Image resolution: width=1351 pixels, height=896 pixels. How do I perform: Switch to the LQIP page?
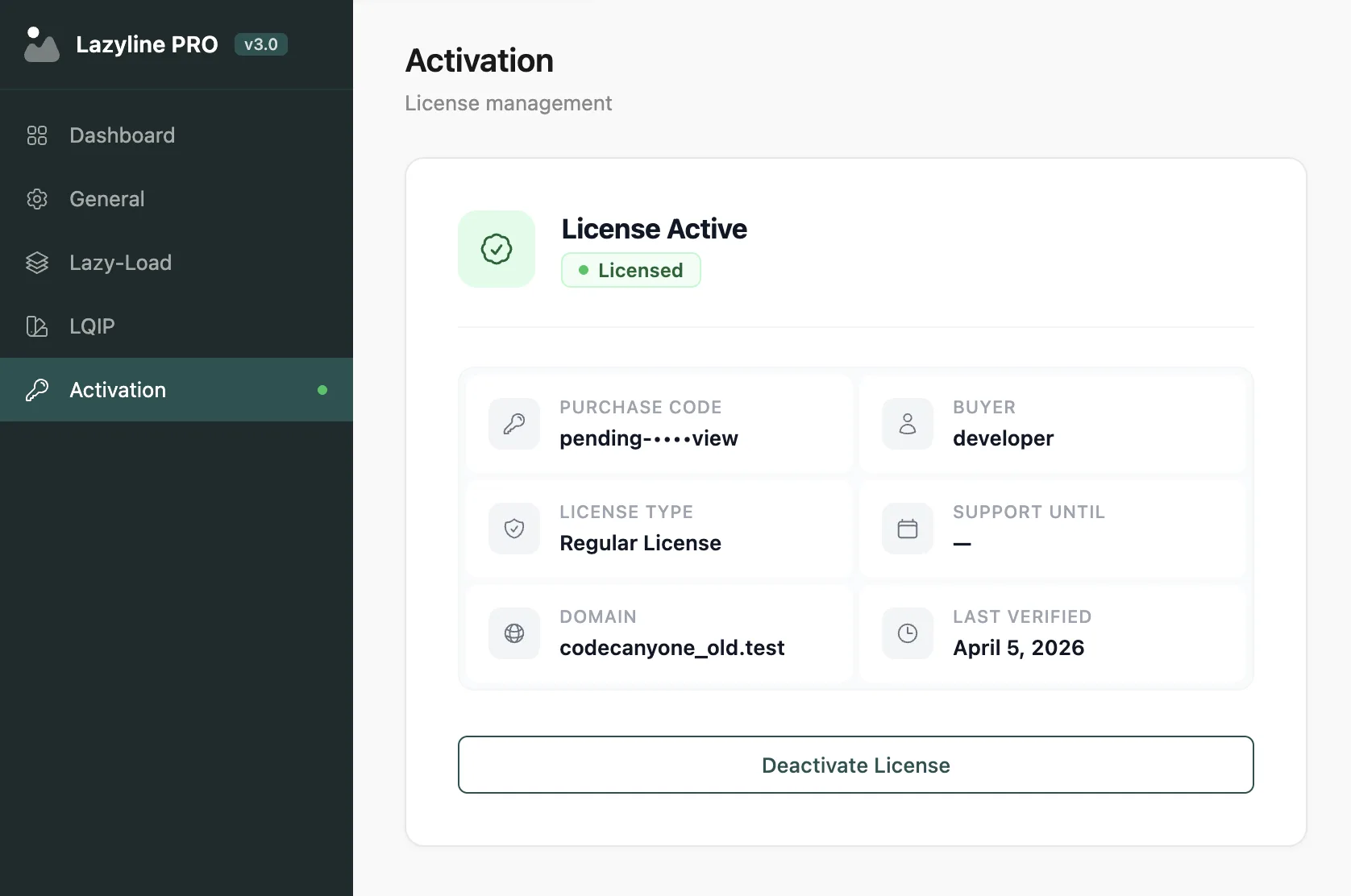pos(177,326)
